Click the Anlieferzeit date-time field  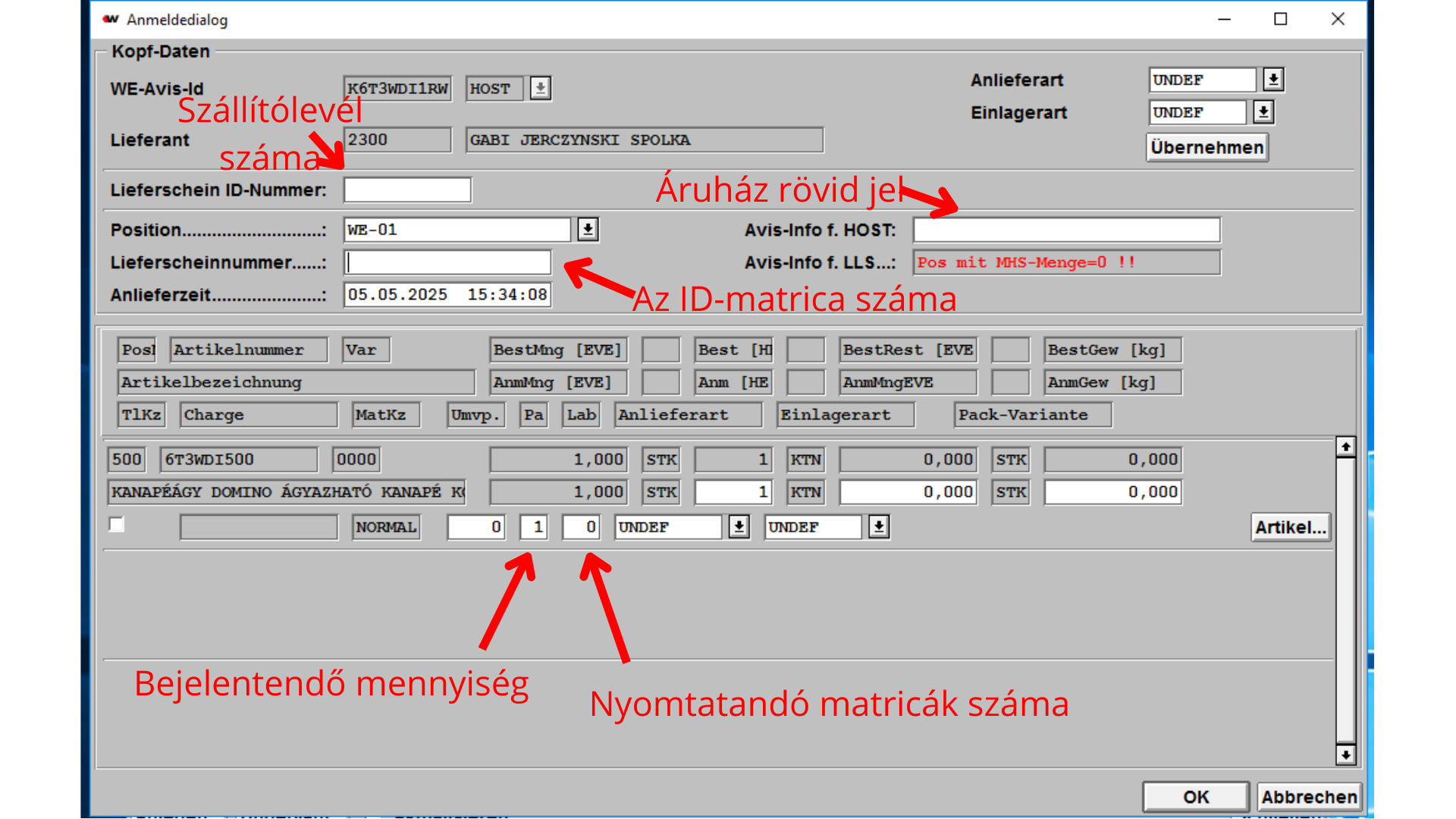coord(447,295)
